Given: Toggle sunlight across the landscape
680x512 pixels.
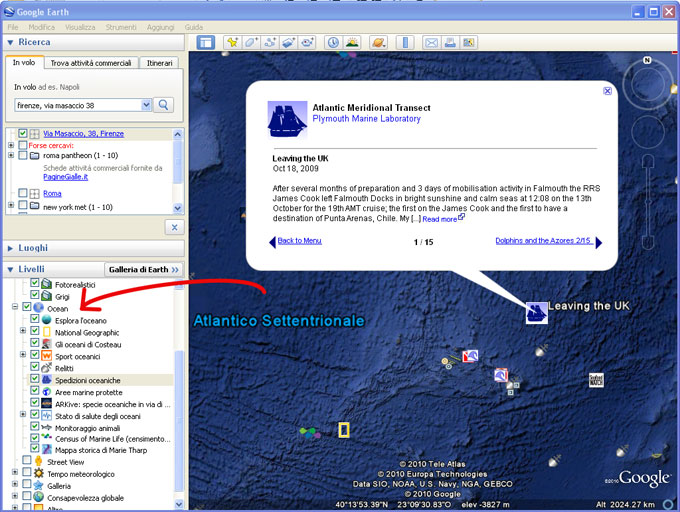Looking at the screenshot, I should pyautogui.click(x=352, y=42).
